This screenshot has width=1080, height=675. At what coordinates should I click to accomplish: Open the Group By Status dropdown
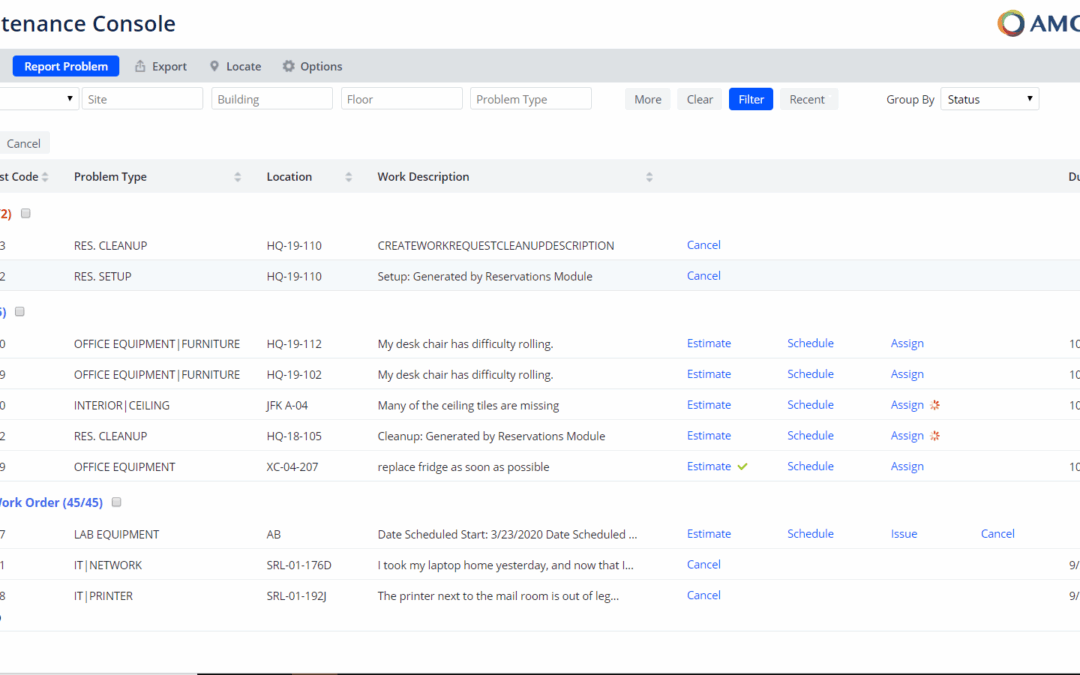tap(990, 99)
